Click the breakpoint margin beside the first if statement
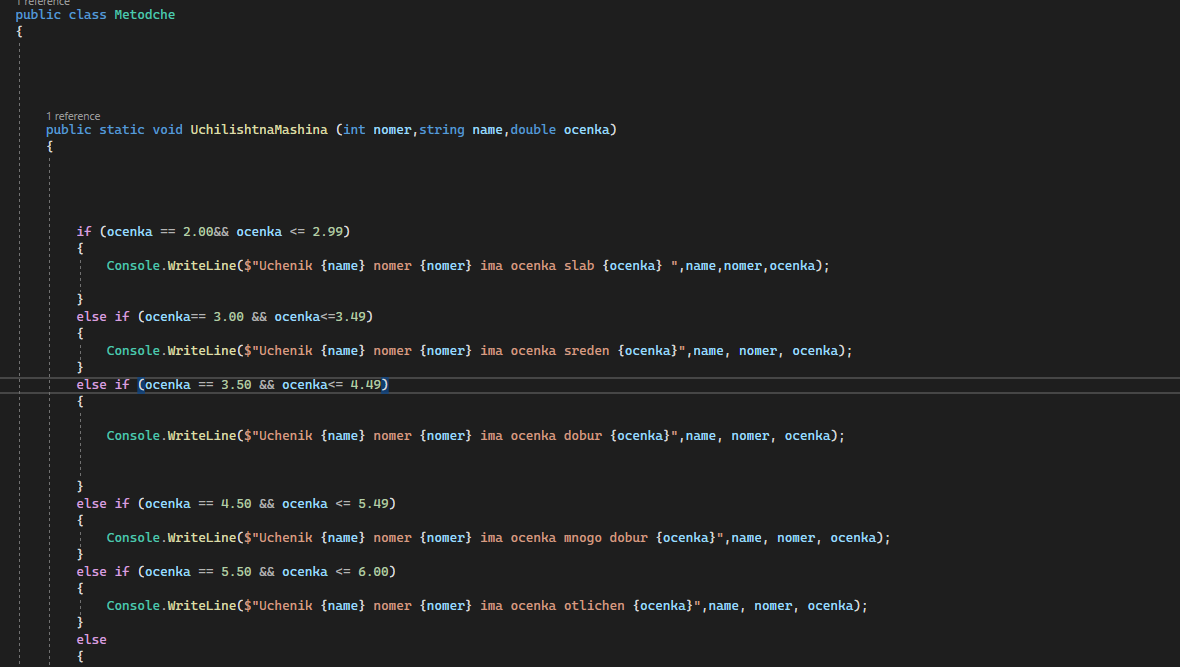 point(8,231)
